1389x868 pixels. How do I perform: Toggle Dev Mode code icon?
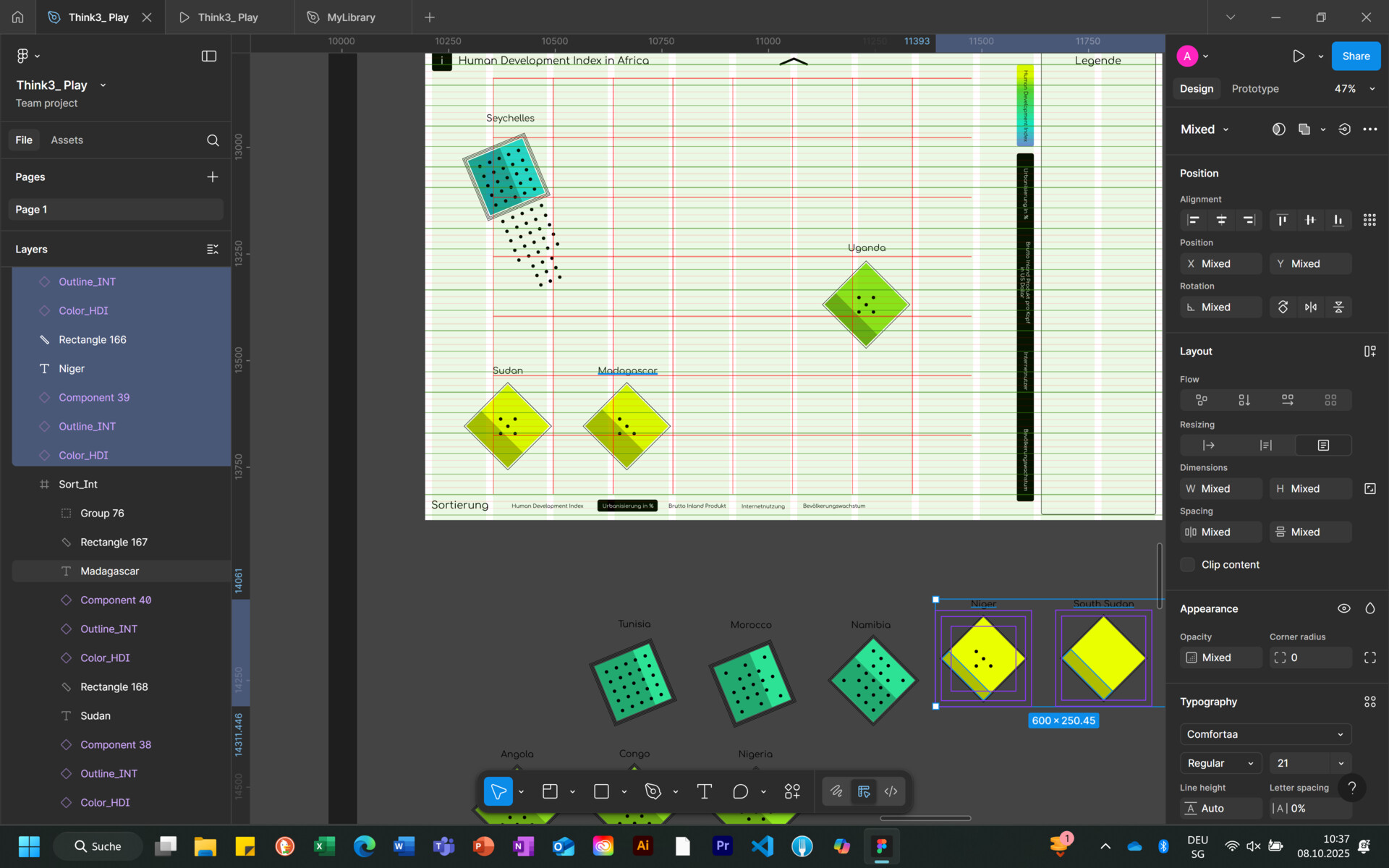[x=891, y=791]
